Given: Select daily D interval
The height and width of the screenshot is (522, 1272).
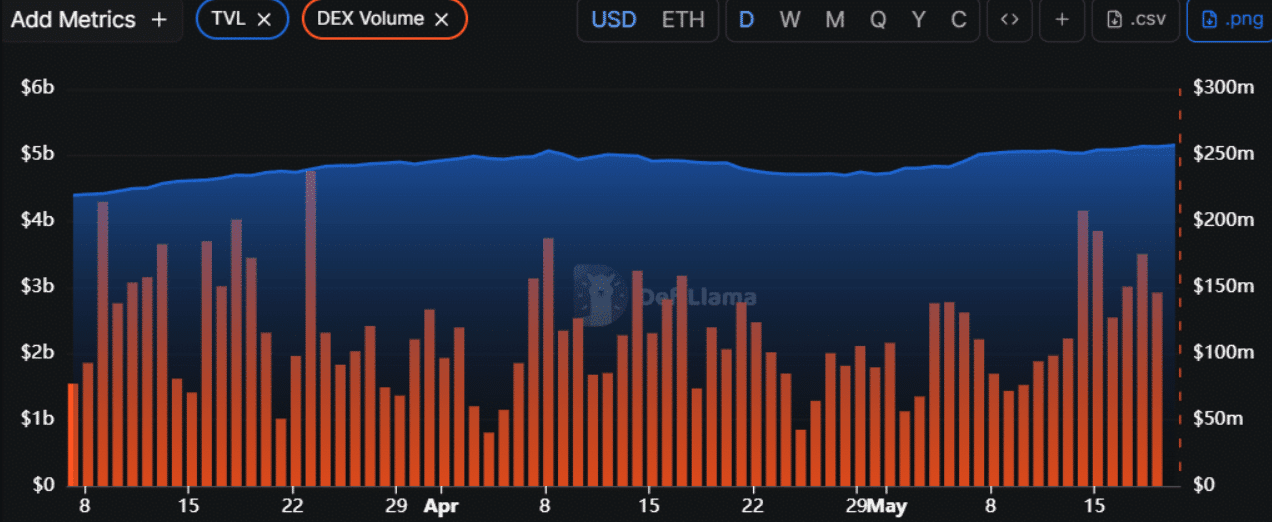Looking at the screenshot, I should click(x=746, y=20).
